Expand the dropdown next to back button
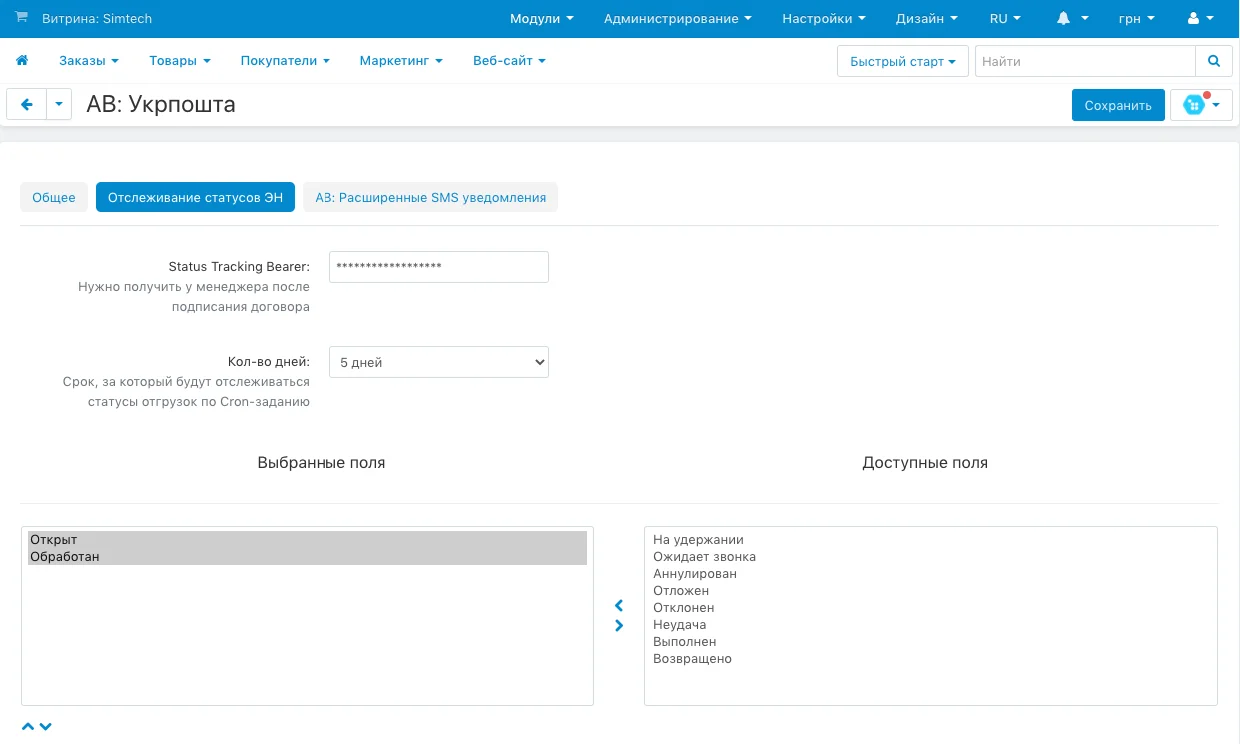Screen dimensions: 1240x744 pyautogui.click(x=59, y=104)
